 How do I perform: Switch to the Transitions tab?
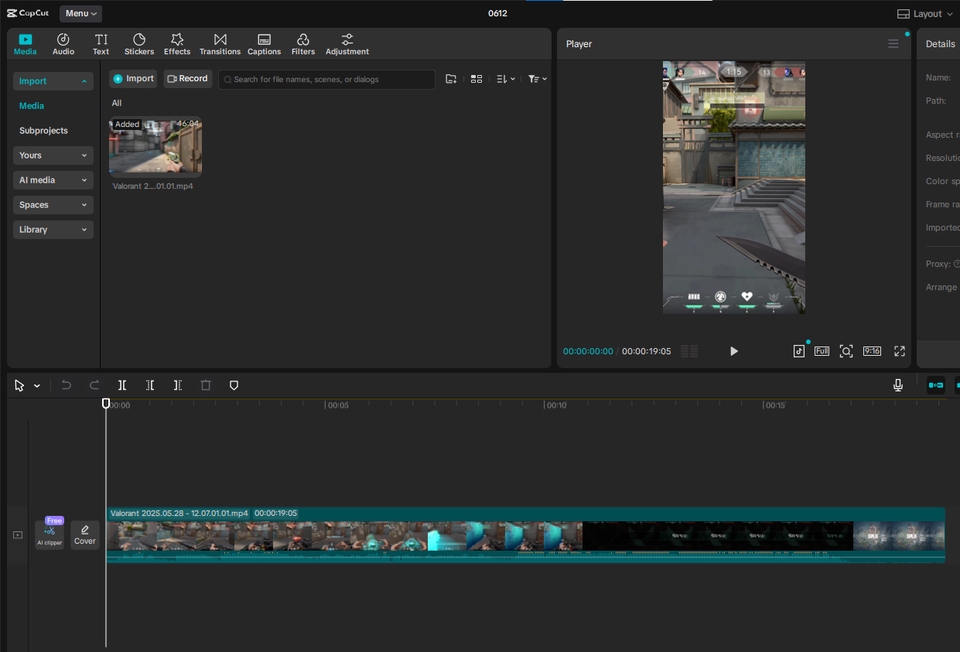[220, 44]
